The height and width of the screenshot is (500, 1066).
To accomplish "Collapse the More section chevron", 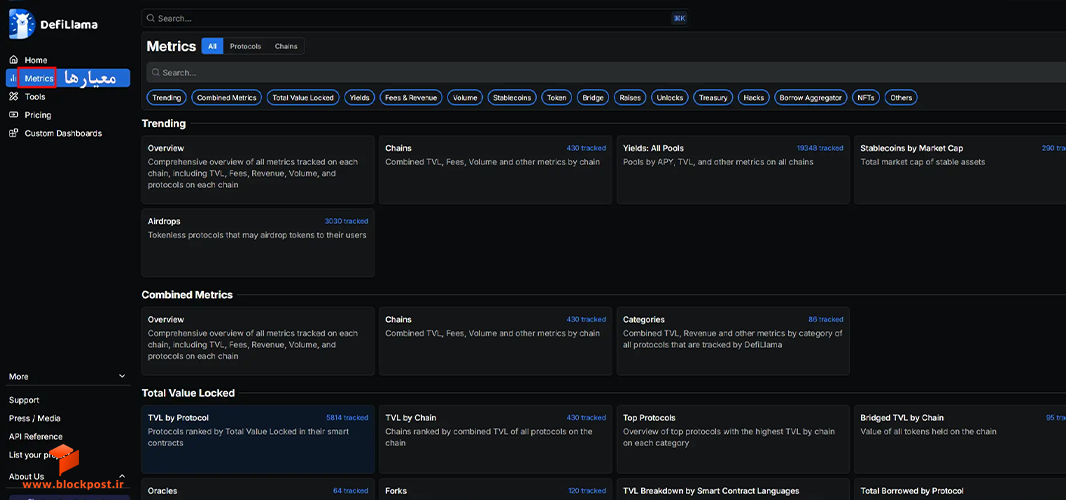I will (122, 376).
